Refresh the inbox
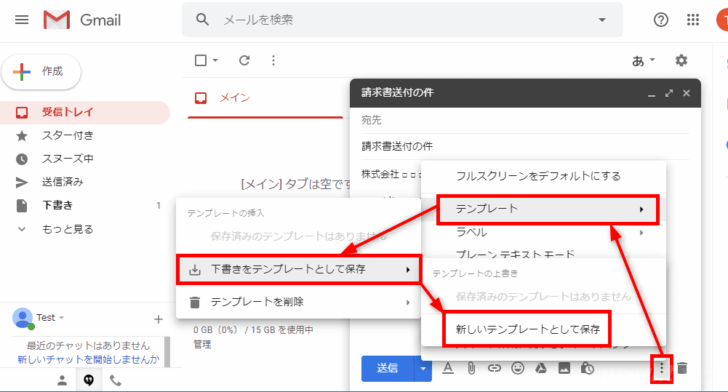This screenshot has width=728, height=392. 244,60
